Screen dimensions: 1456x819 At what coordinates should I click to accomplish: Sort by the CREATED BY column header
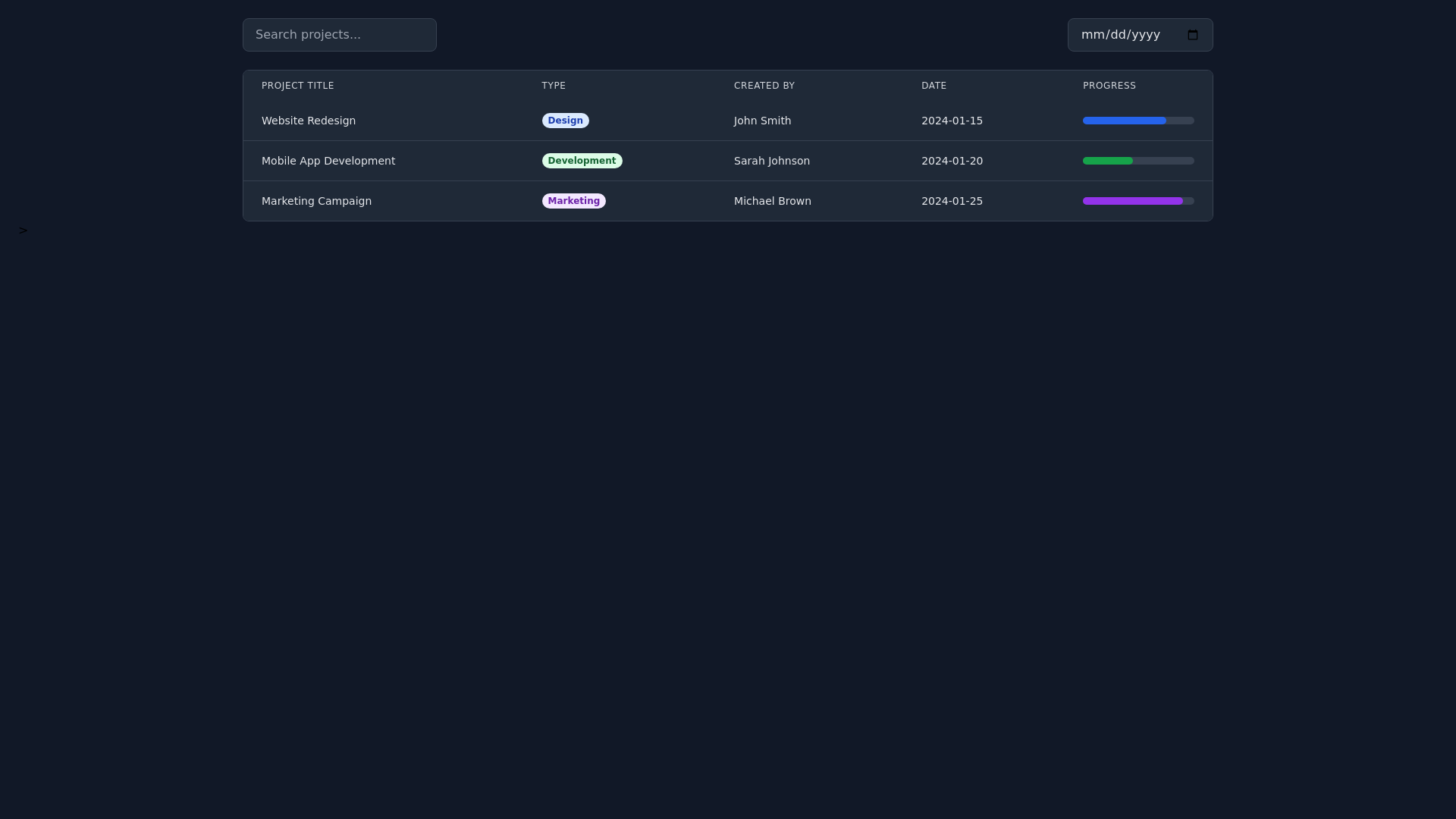[x=764, y=85]
